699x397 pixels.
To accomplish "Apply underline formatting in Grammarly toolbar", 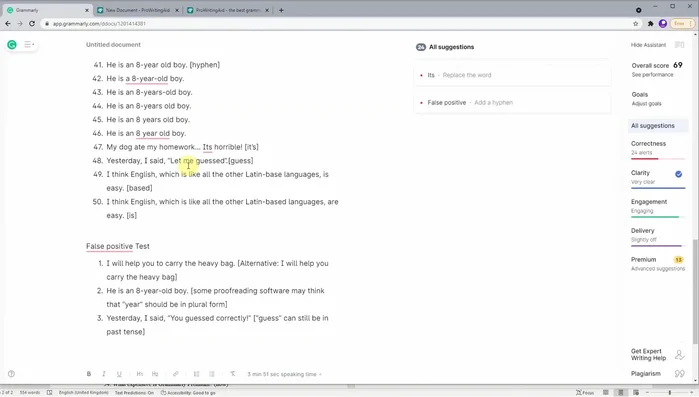I will (119, 374).
